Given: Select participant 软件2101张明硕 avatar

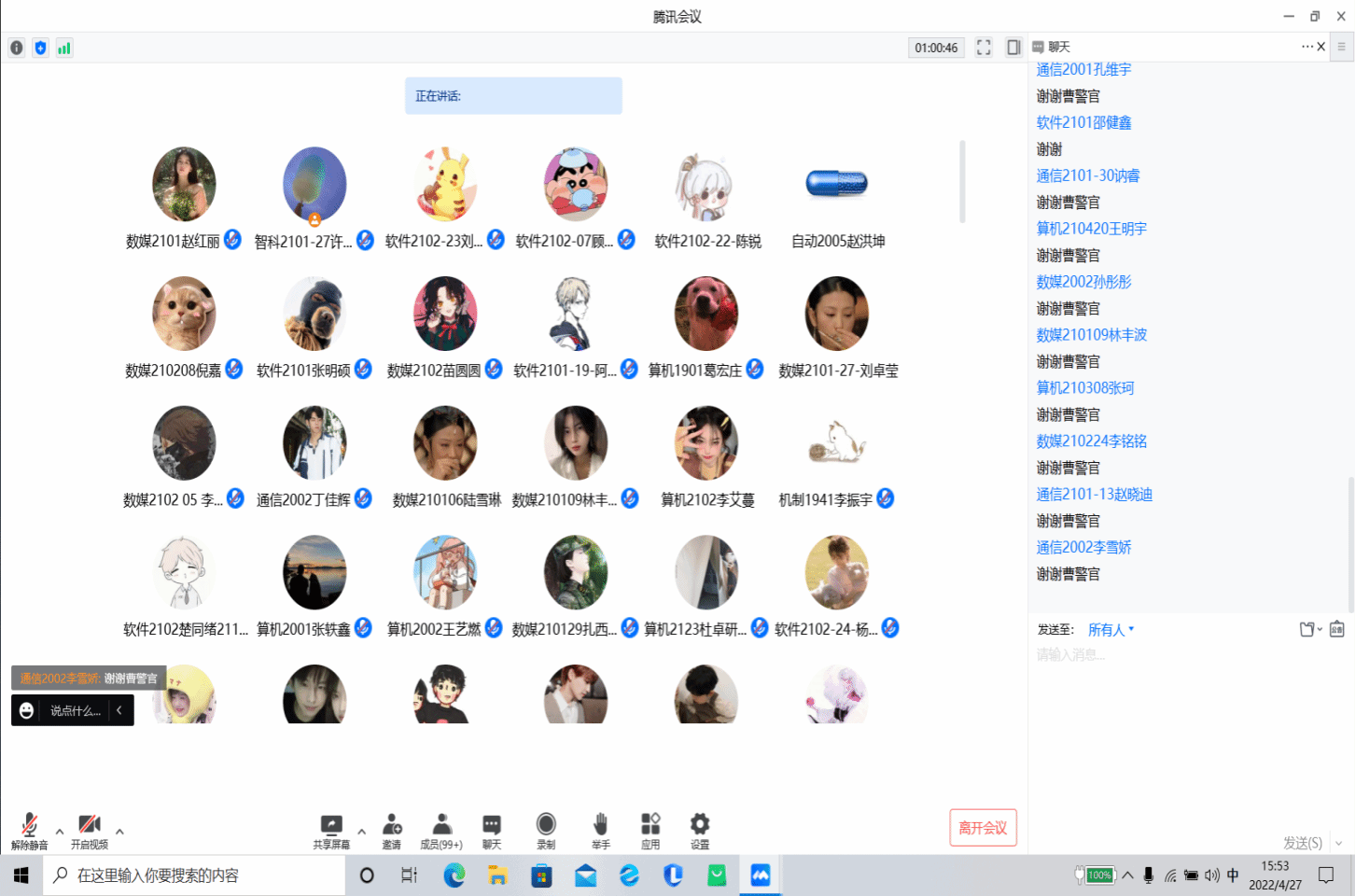Looking at the screenshot, I should pos(314,314).
